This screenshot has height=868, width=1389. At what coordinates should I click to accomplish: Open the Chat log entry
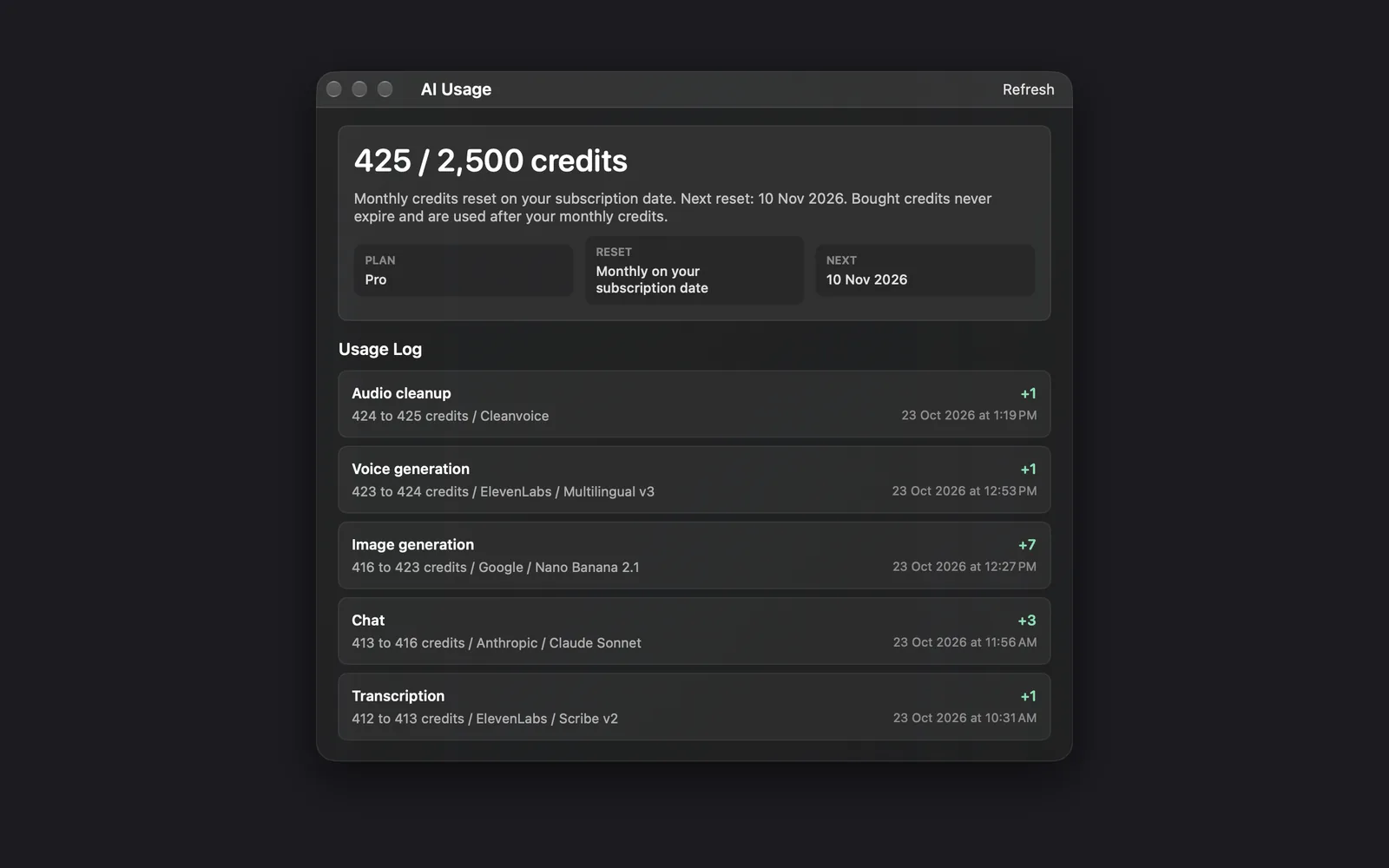pos(694,631)
